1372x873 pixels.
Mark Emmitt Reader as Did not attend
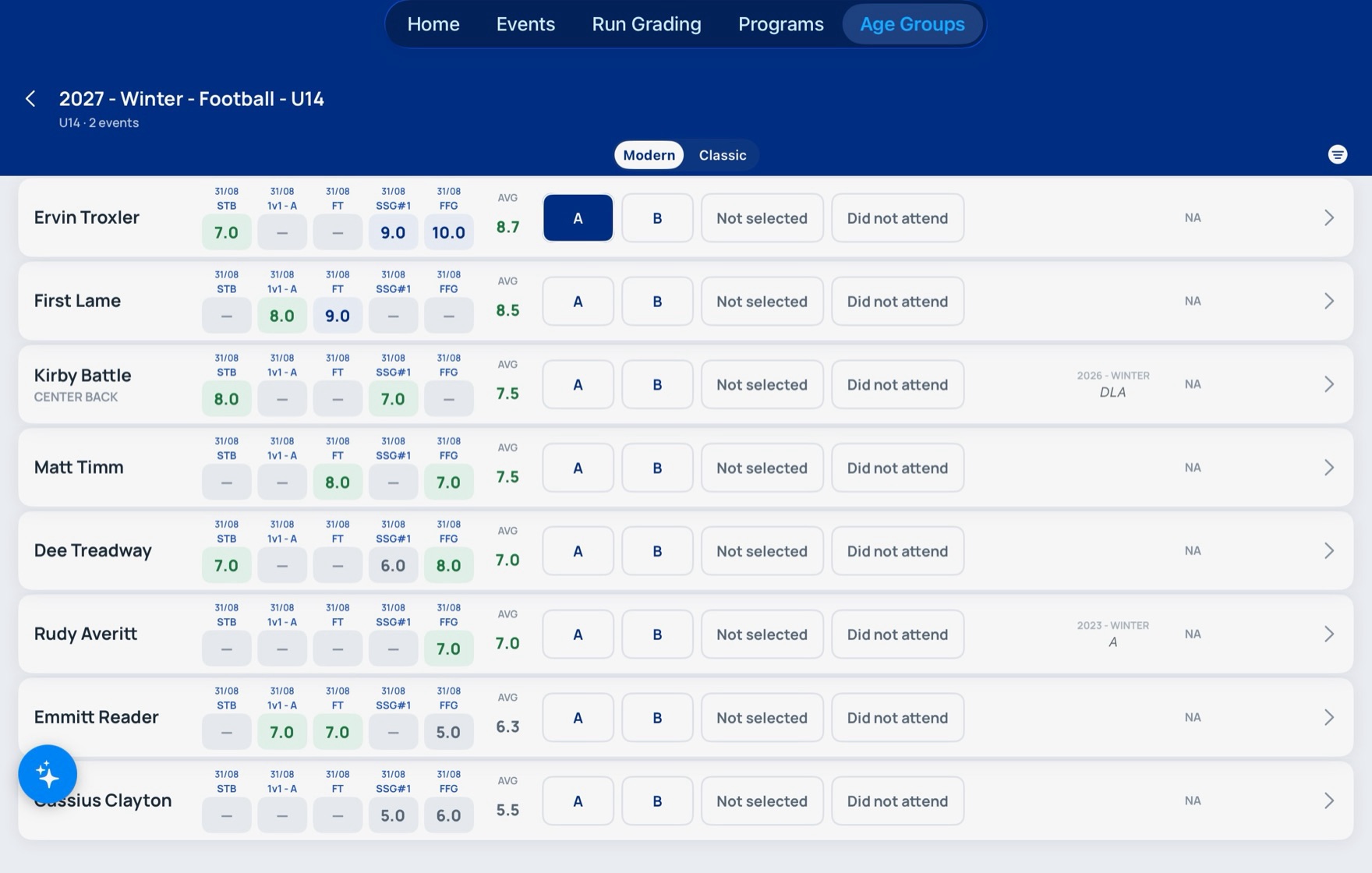pyautogui.click(x=897, y=718)
